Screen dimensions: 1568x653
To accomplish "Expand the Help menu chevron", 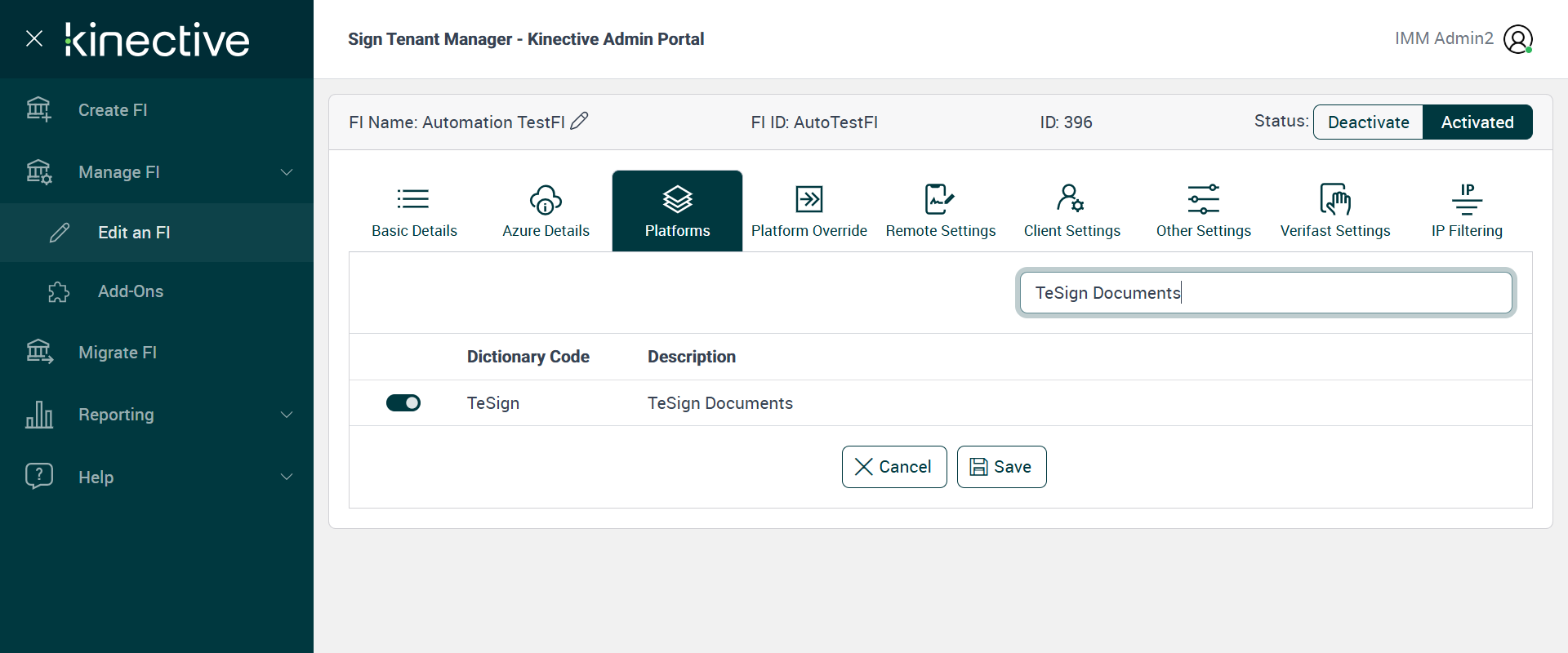I will 287,477.
